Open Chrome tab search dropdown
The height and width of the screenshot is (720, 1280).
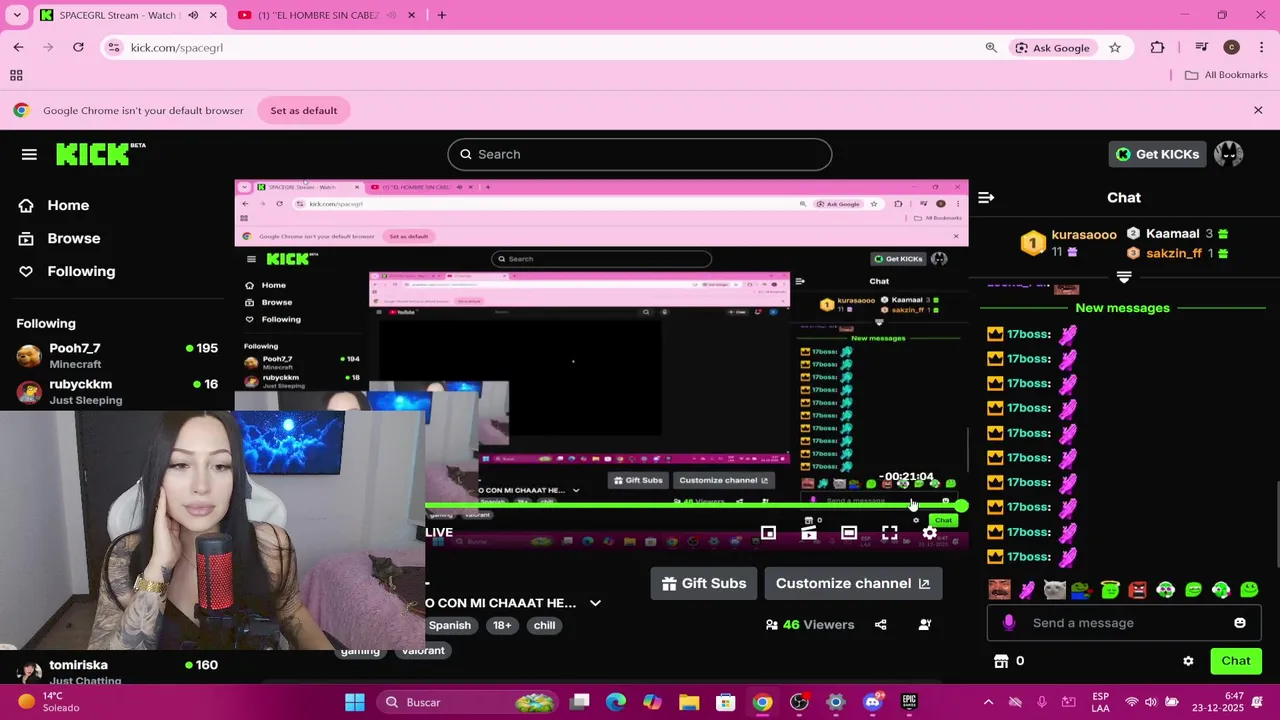[x=16, y=15]
